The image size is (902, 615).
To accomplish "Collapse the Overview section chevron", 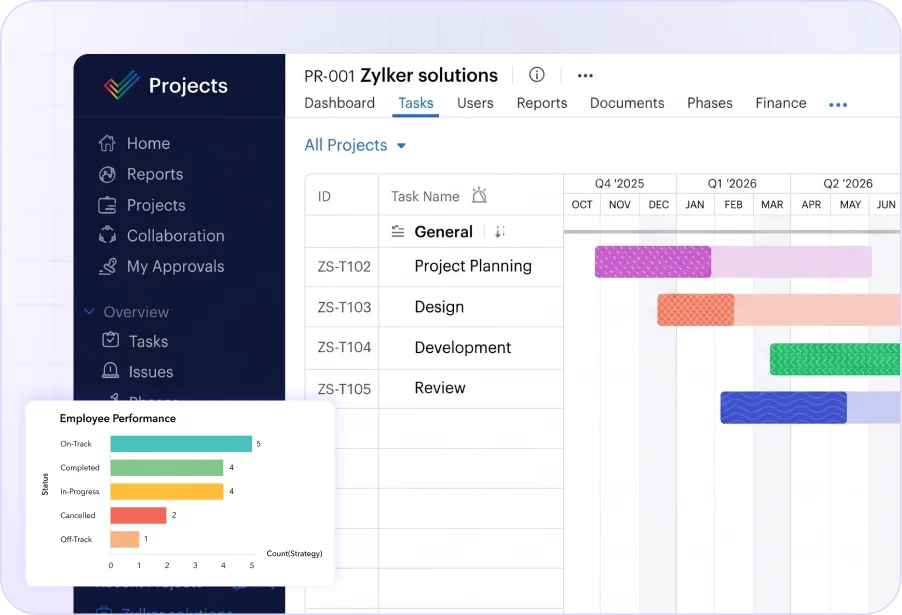I will click(x=89, y=311).
